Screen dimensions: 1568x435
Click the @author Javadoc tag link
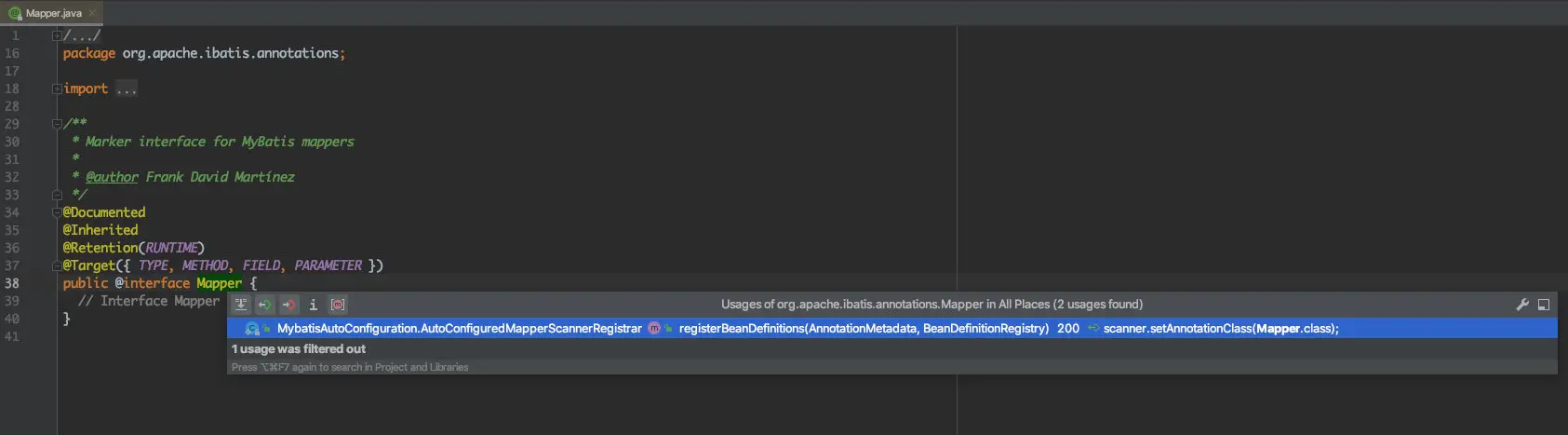coord(112,177)
